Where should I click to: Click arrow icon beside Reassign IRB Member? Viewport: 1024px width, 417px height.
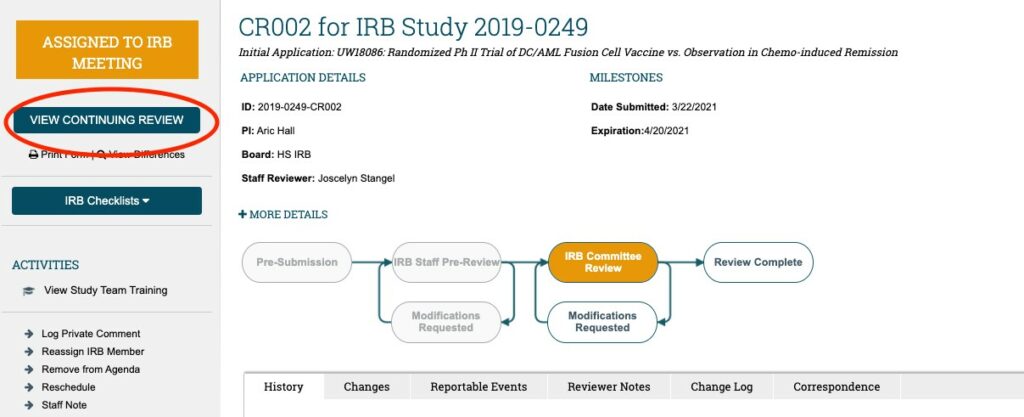[29, 352]
